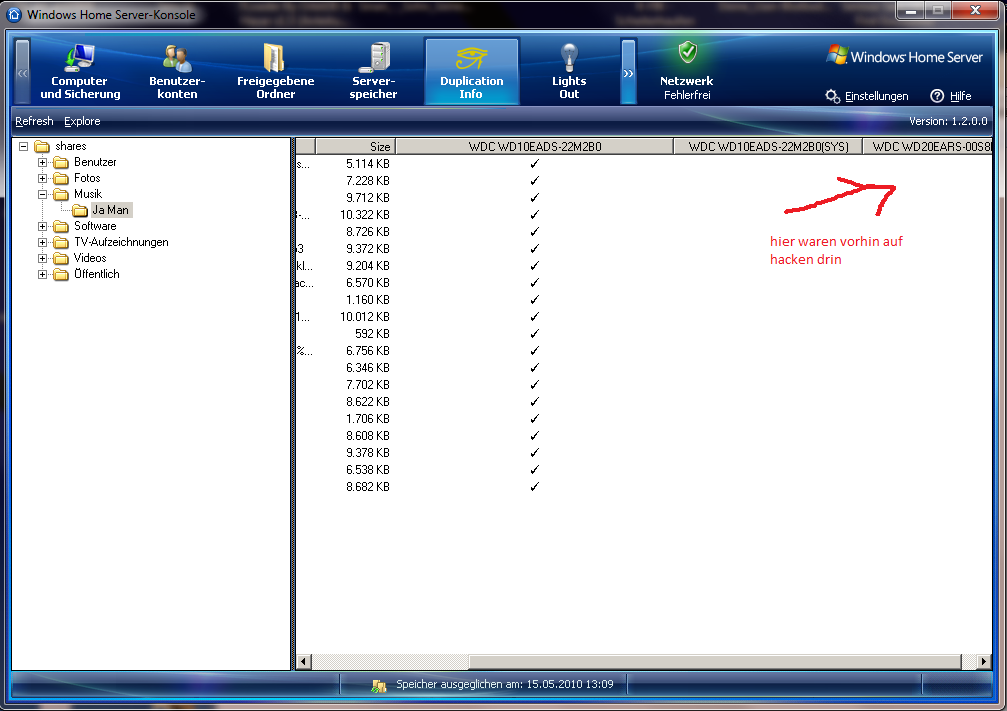Screen dimensions: 1007x711
Task: Click the checkmark in the 1.160 KB row
Action: (534, 300)
